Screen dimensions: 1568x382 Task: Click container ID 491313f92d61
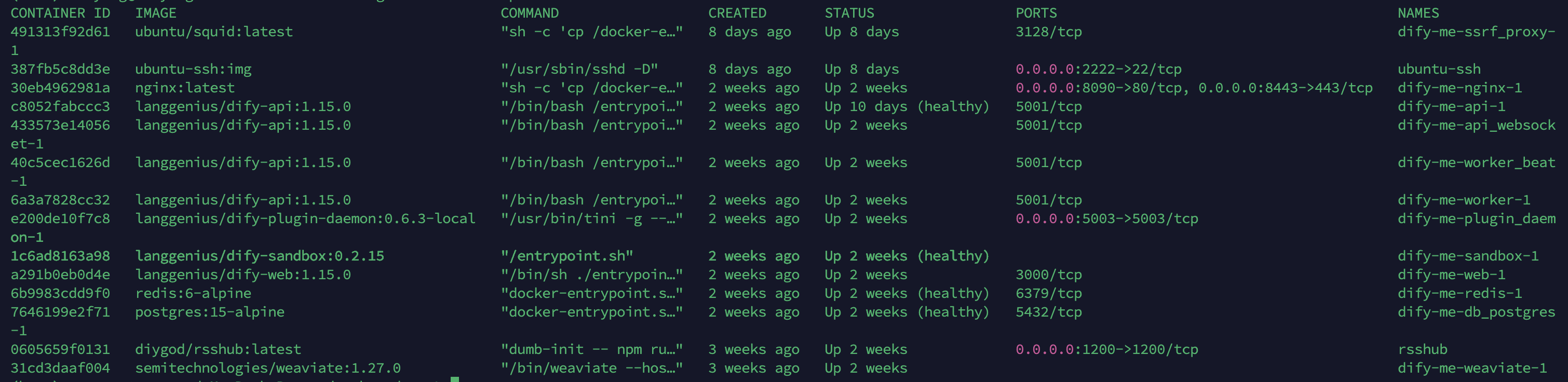point(60,32)
